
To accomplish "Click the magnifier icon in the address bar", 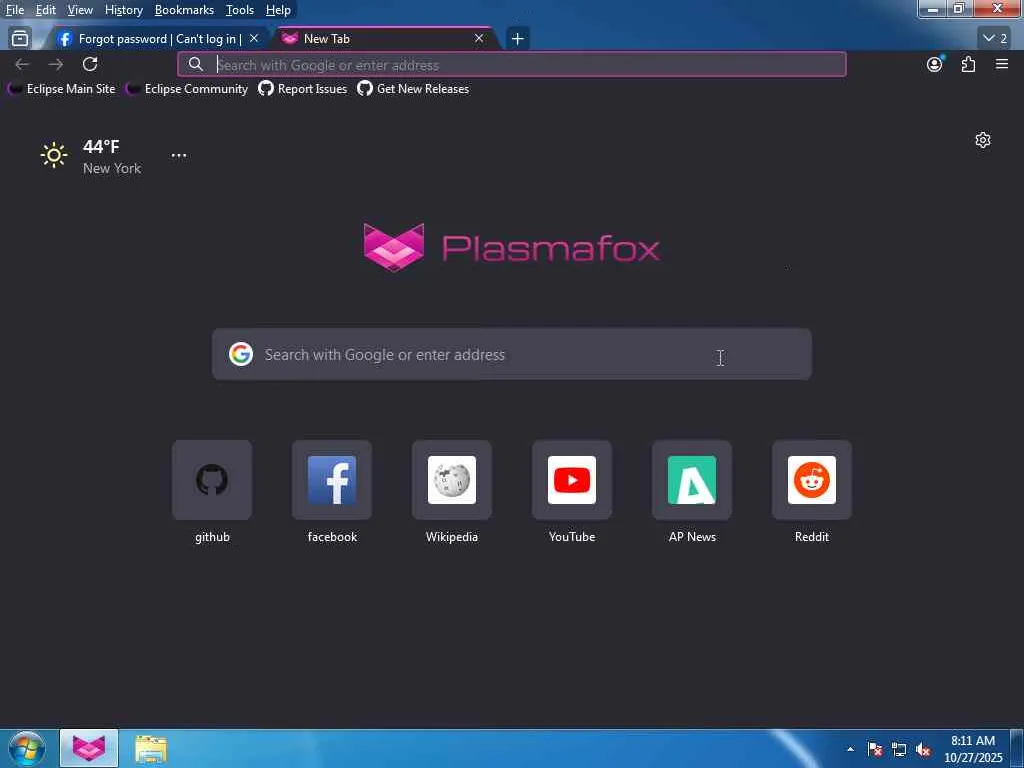I will 195,64.
